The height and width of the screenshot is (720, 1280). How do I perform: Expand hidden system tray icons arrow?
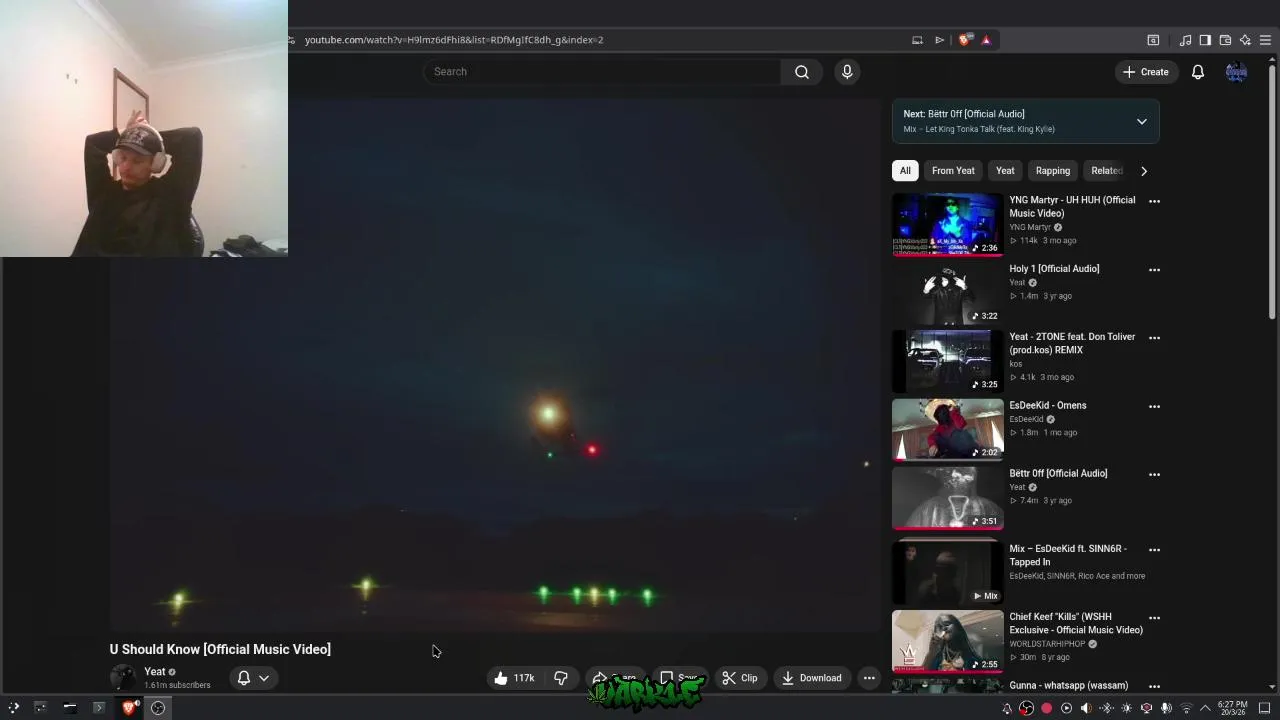pyautogui.click(x=1205, y=708)
